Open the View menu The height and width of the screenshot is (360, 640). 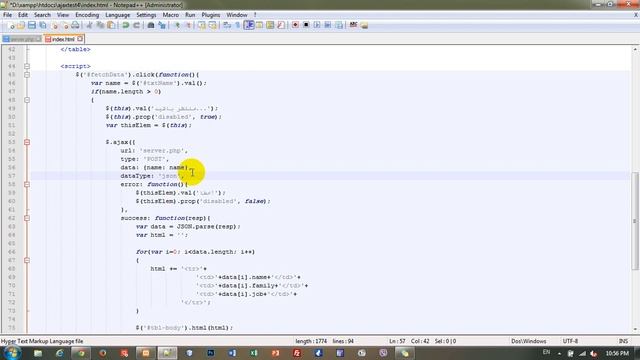coord(62,15)
